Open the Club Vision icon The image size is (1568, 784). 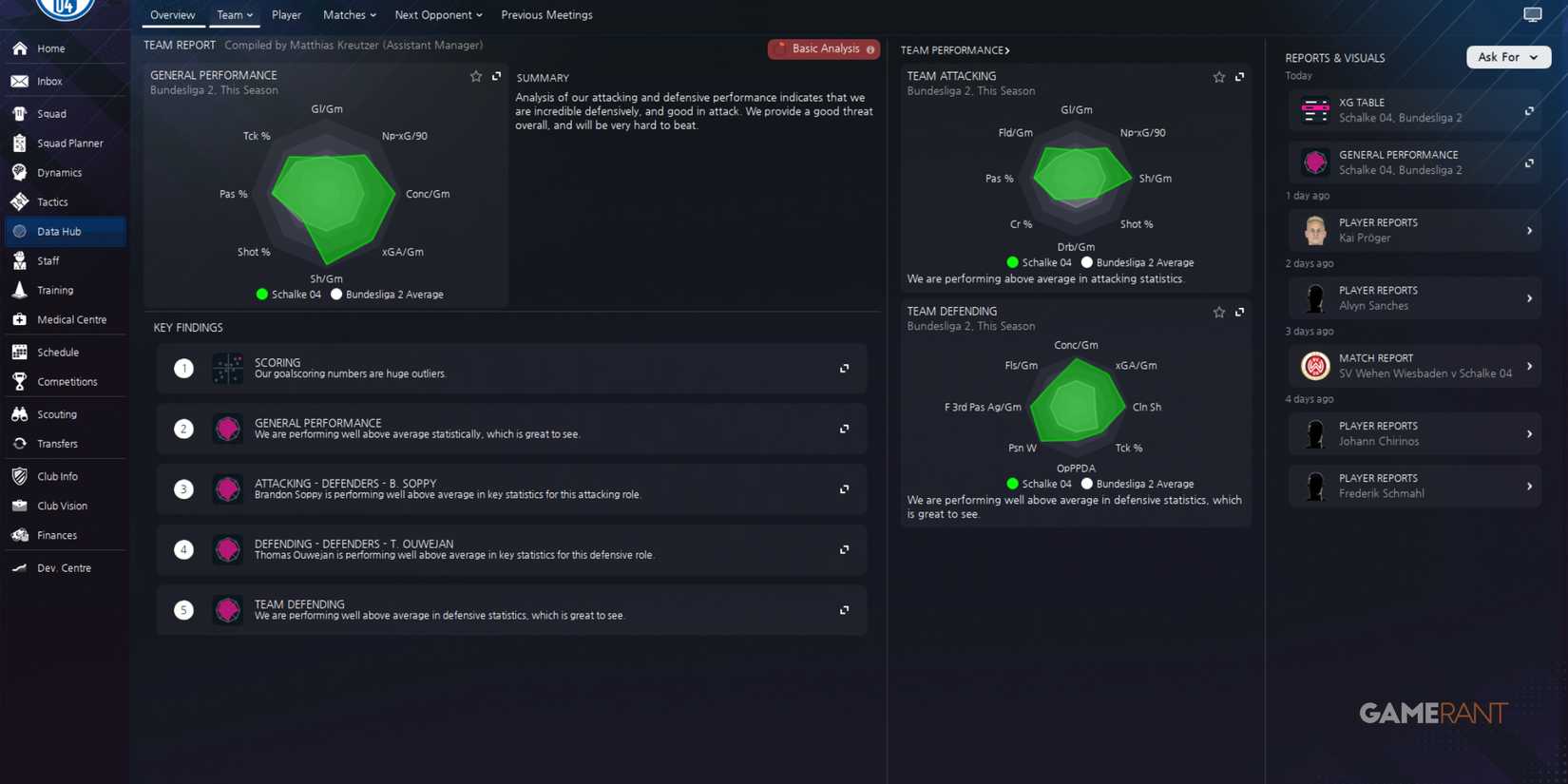pos(20,506)
